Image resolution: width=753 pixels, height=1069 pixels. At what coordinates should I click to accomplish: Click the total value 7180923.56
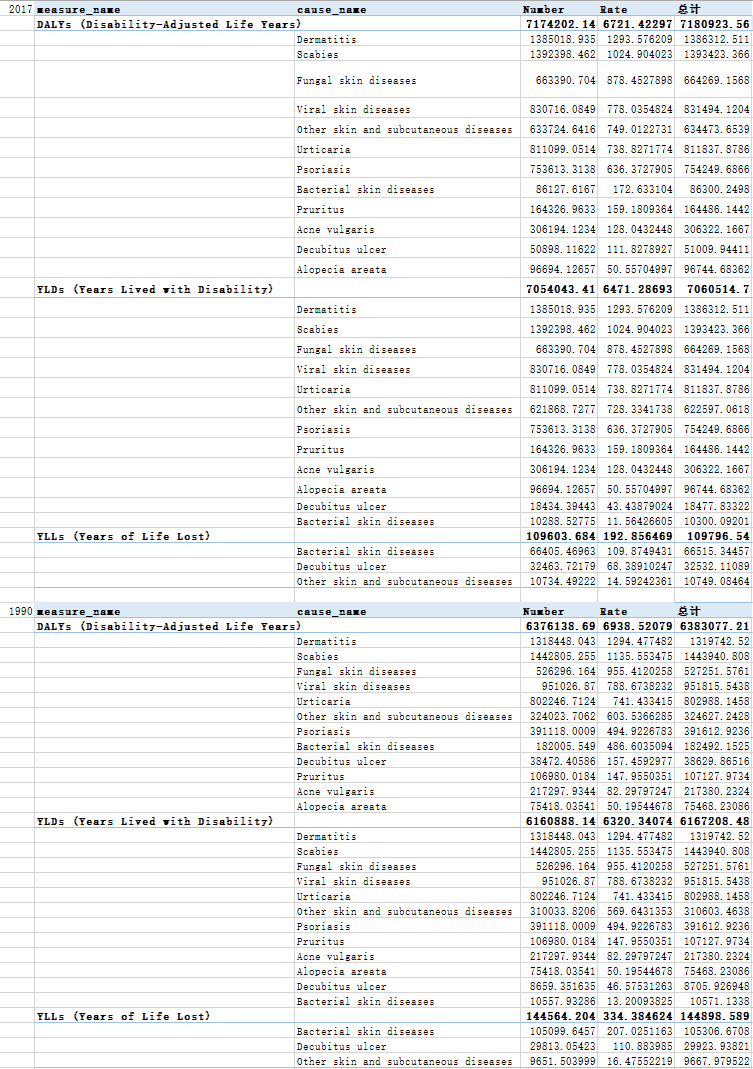(x=714, y=25)
